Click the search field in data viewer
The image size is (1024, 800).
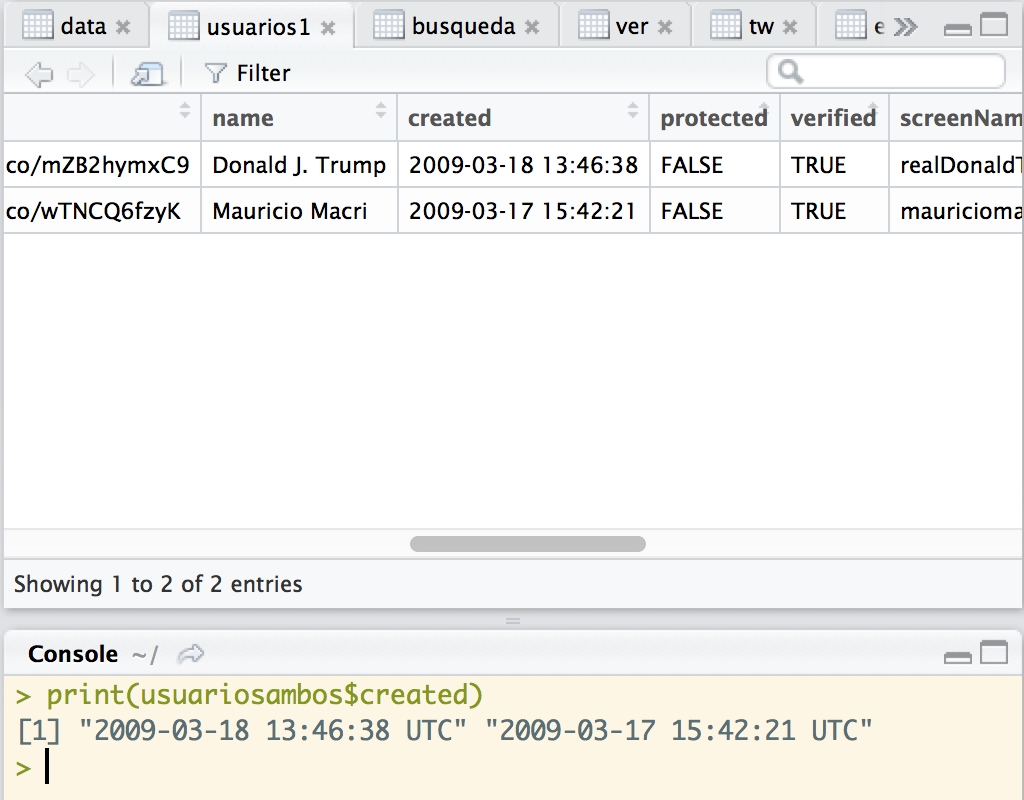coord(886,72)
